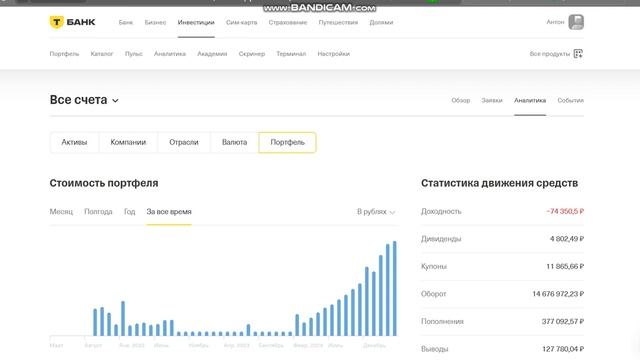Open the Академия link
Viewport: 640px width, 360px height.
(x=212, y=54)
